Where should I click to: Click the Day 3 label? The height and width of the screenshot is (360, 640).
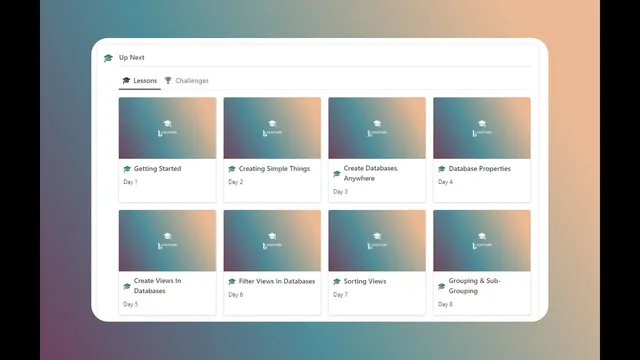pyautogui.click(x=340, y=192)
